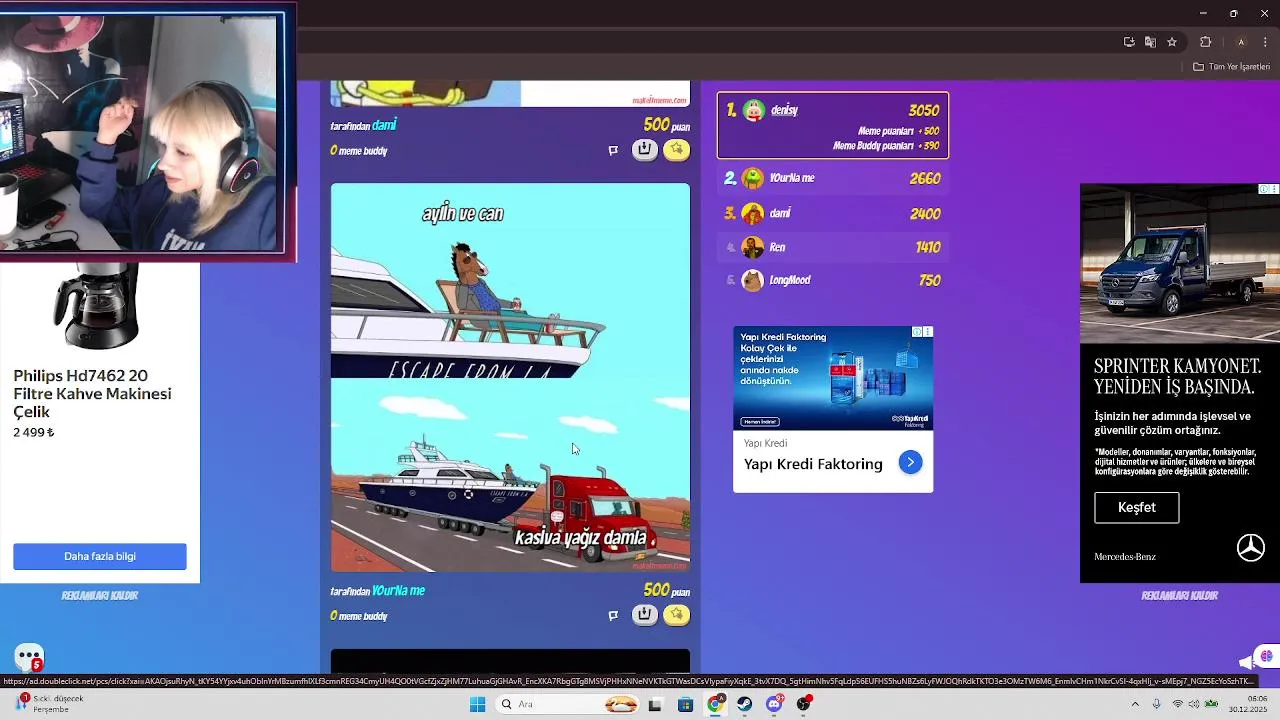Click the install app icon in address bar
1280x720 pixels.
(1129, 42)
